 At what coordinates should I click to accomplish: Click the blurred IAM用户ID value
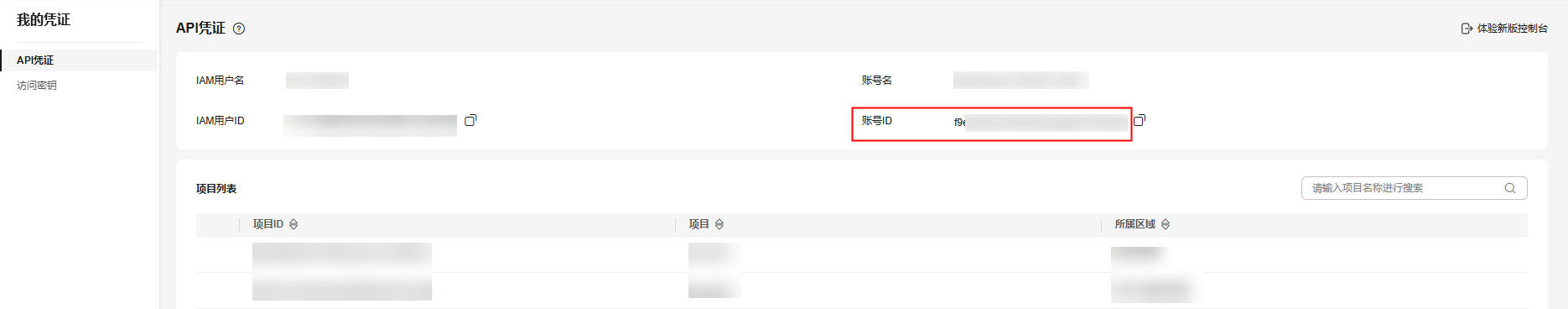(370, 124)
